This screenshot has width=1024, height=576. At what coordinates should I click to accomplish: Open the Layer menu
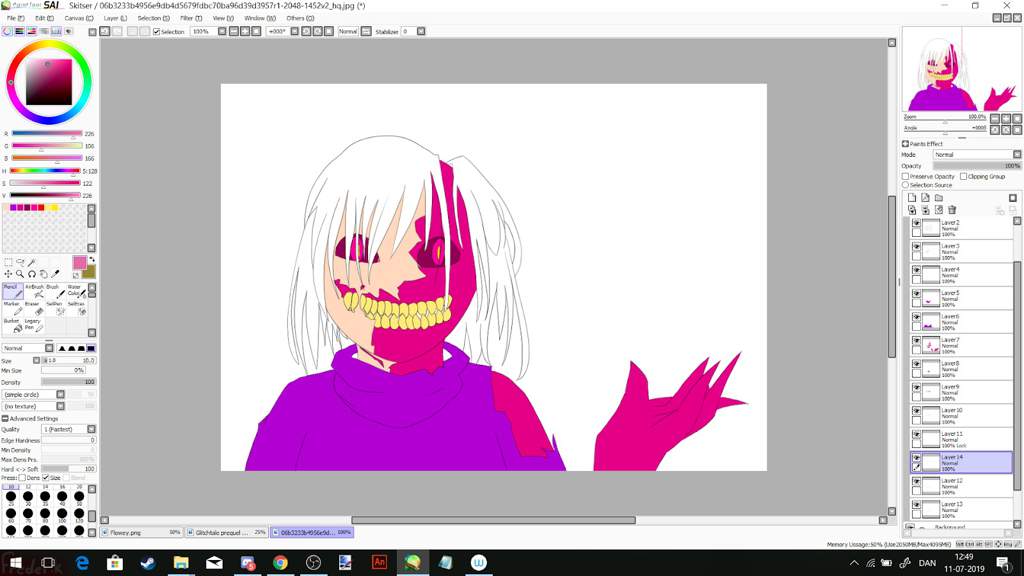116,18
